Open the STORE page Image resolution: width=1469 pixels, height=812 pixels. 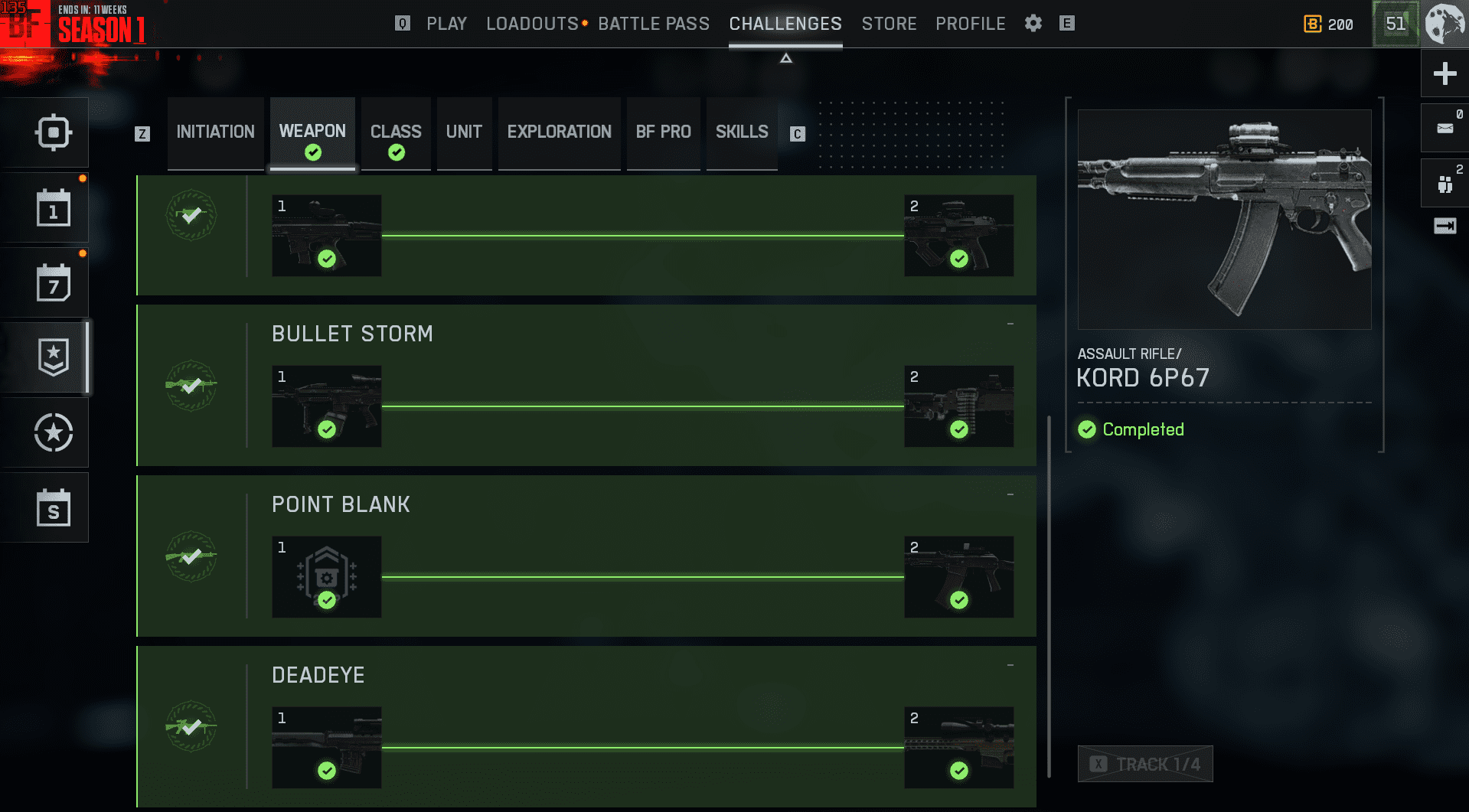[x=889, y=24]
